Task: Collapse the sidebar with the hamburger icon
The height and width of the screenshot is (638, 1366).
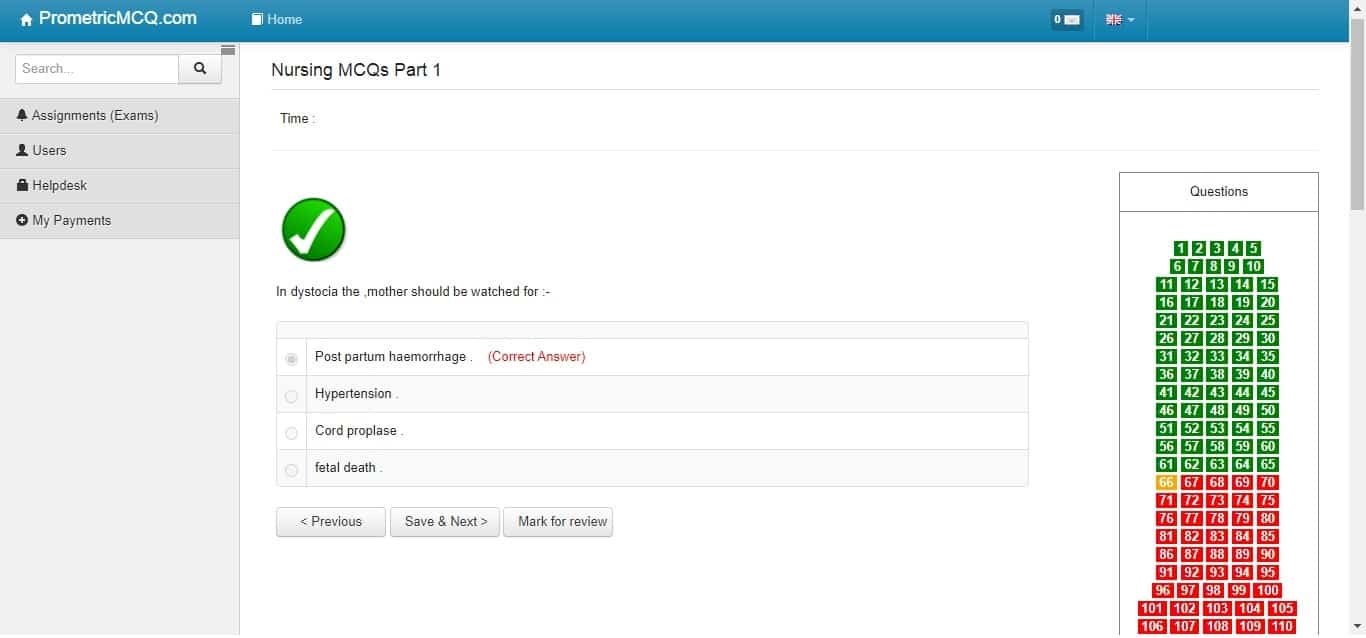Action: coord(228,50)
